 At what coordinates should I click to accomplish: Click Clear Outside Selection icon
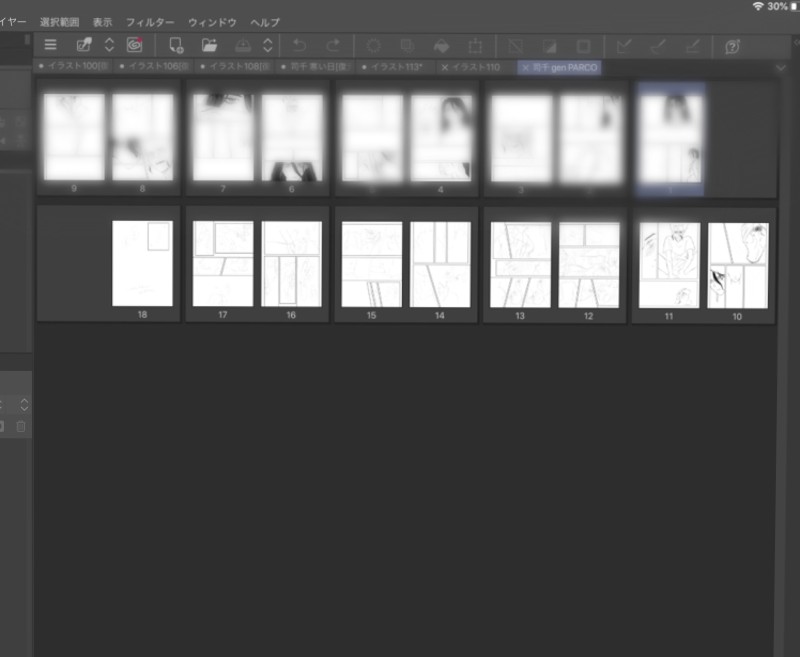click(x=407, y=46)
